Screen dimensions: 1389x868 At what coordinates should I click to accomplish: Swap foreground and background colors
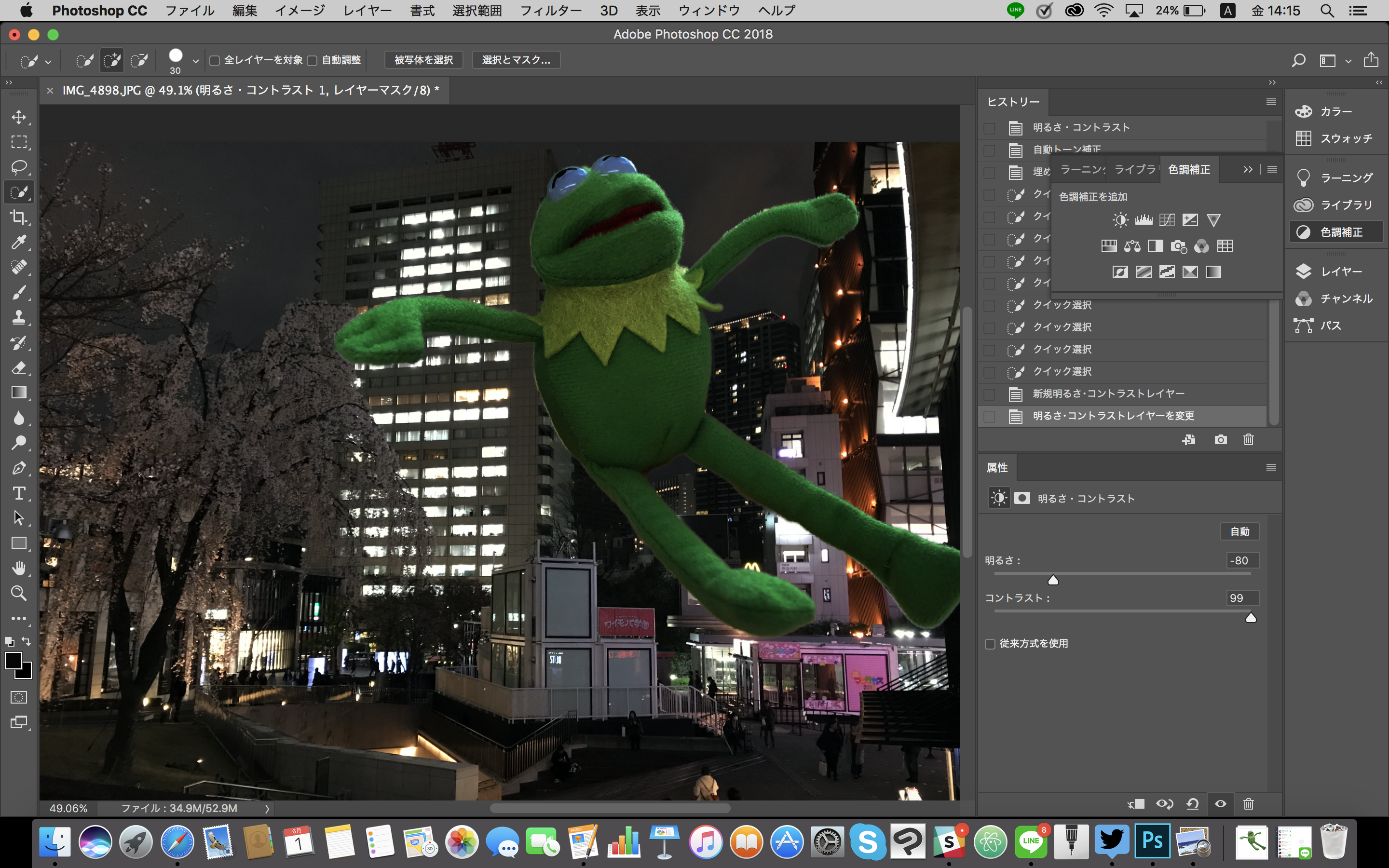[27, 641]
